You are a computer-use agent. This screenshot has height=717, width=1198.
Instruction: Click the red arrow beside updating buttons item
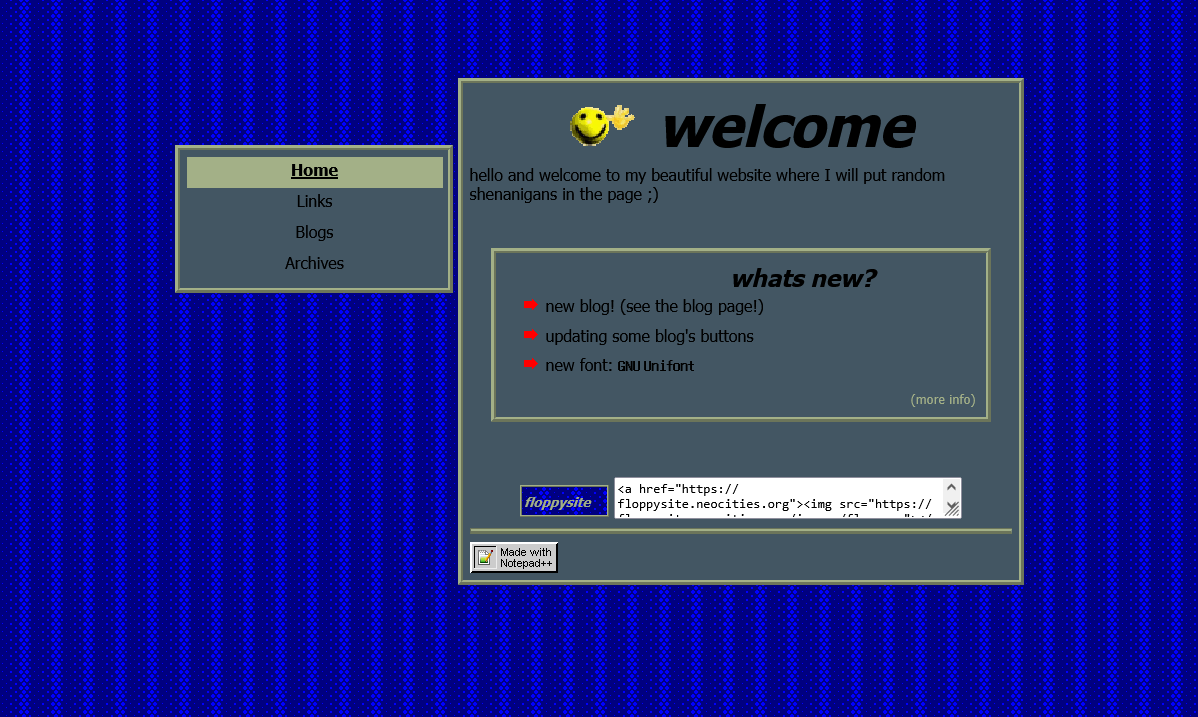tap(530, 335)
